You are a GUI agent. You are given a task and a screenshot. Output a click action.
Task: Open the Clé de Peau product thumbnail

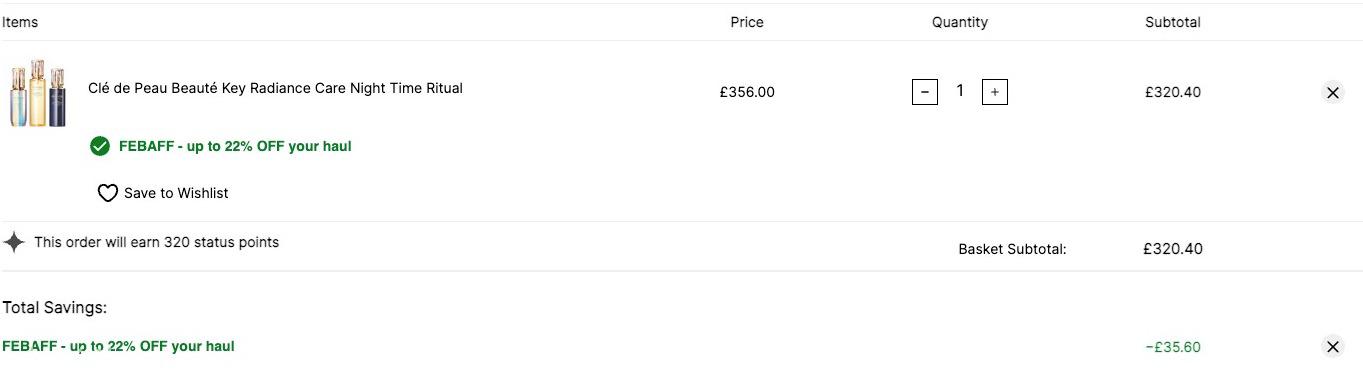click(38, 91)
